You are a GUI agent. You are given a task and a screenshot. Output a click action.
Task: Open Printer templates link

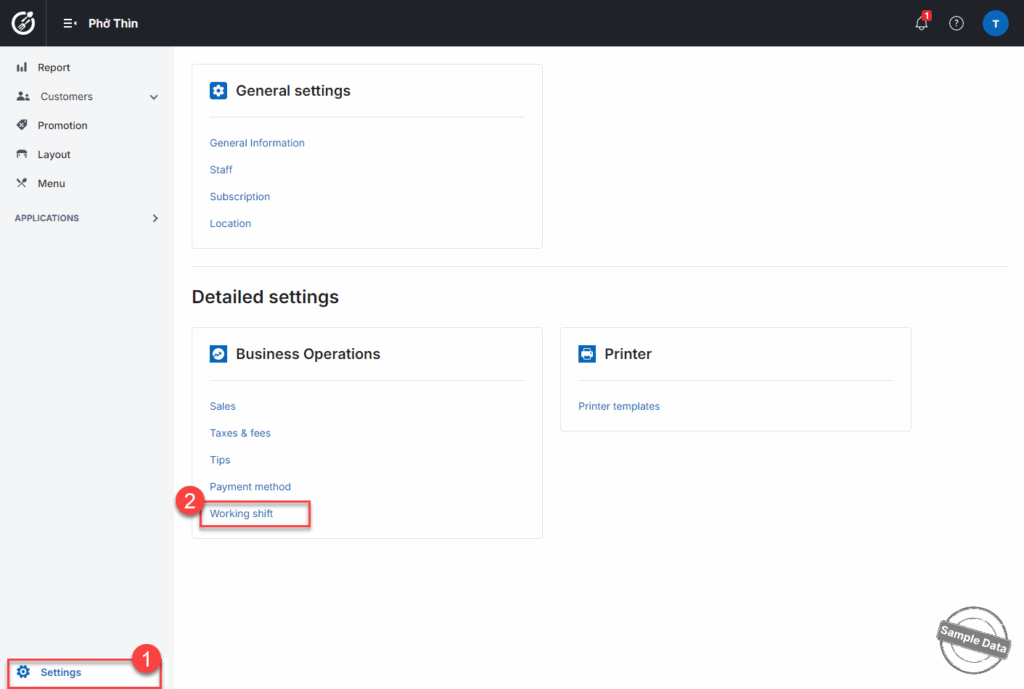point(619,406)
